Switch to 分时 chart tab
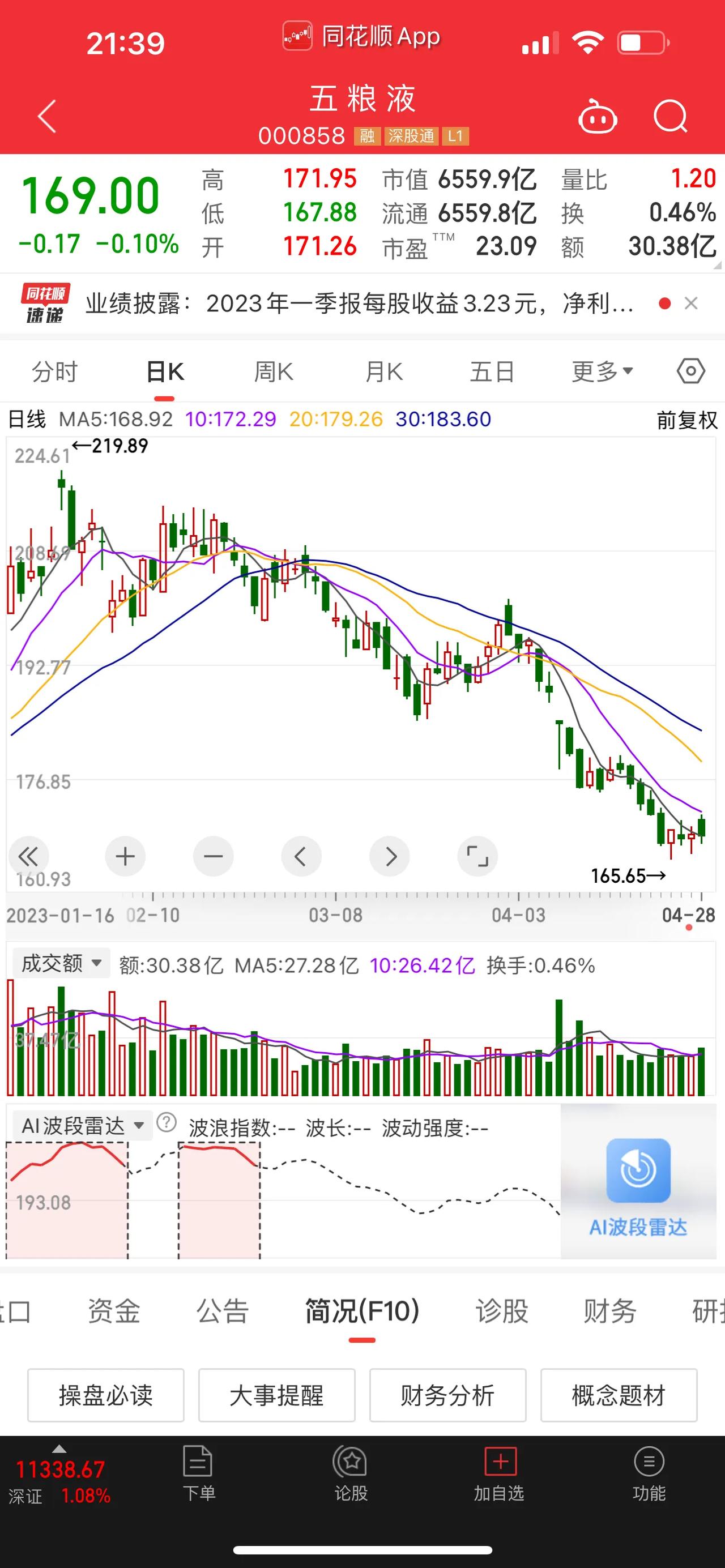 click(55, 371)
